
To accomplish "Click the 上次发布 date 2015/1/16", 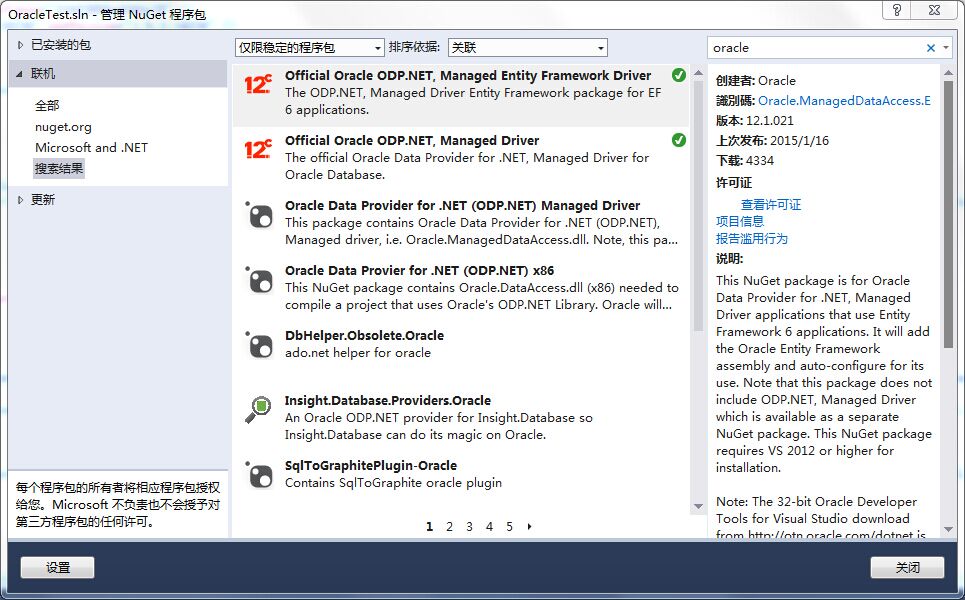I will tap(799, 141).
